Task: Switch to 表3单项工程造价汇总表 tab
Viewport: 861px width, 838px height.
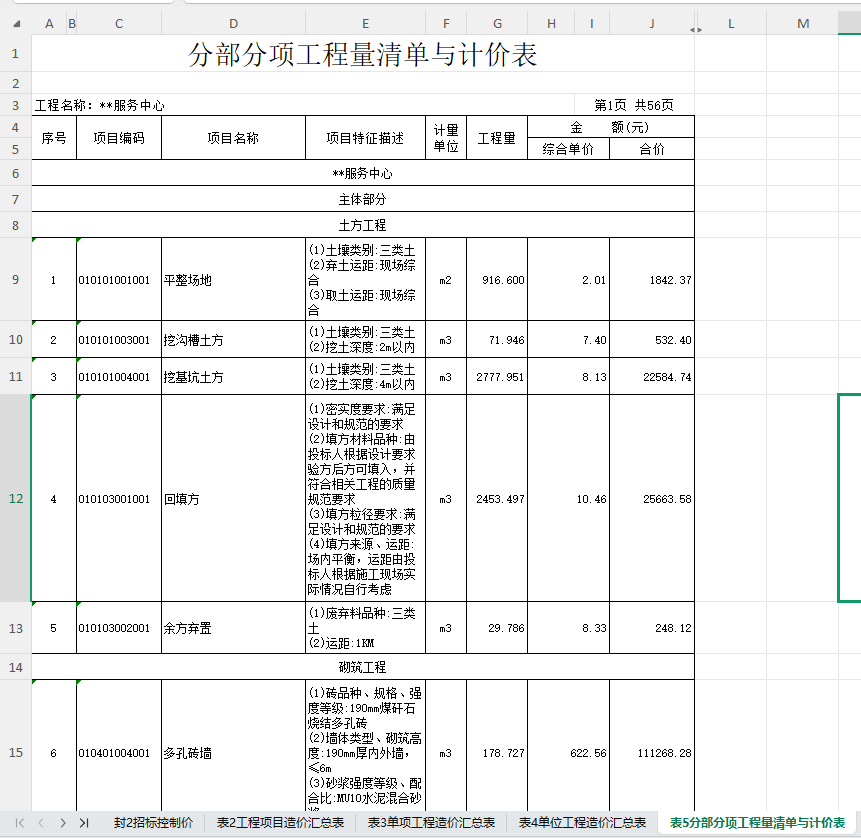Action: point(431,823)
